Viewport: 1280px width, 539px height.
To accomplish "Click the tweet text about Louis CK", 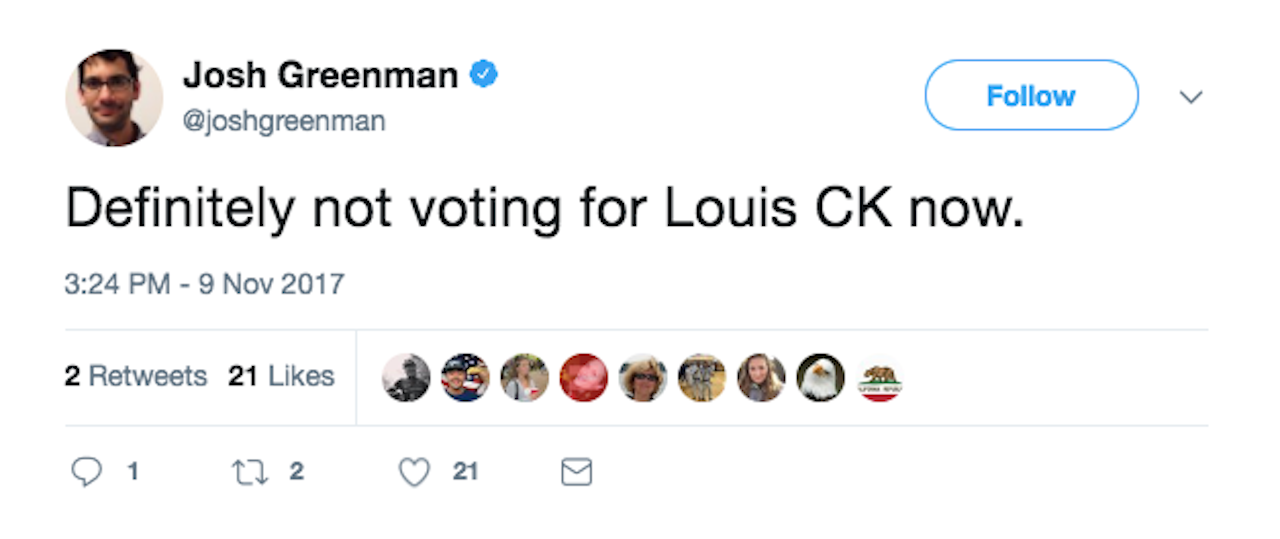I will (x=545, y=210).
